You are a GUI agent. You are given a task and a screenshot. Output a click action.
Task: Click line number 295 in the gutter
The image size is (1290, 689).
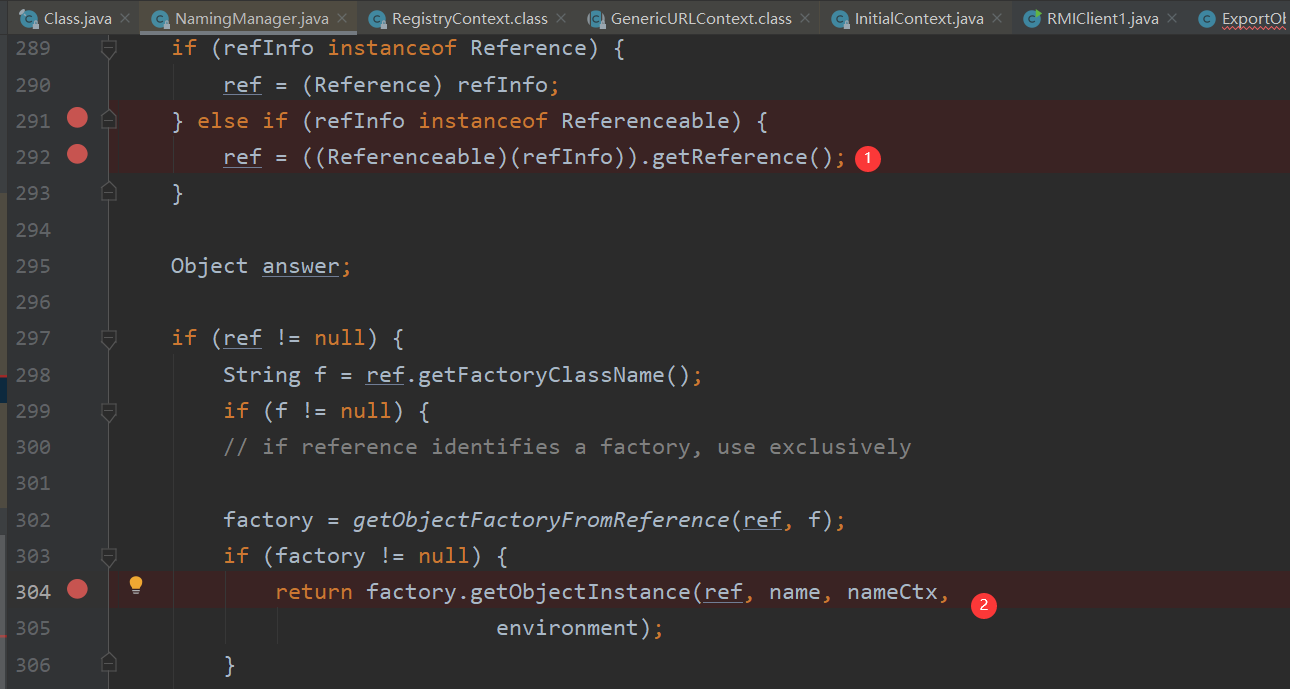(x=33, y=266)
